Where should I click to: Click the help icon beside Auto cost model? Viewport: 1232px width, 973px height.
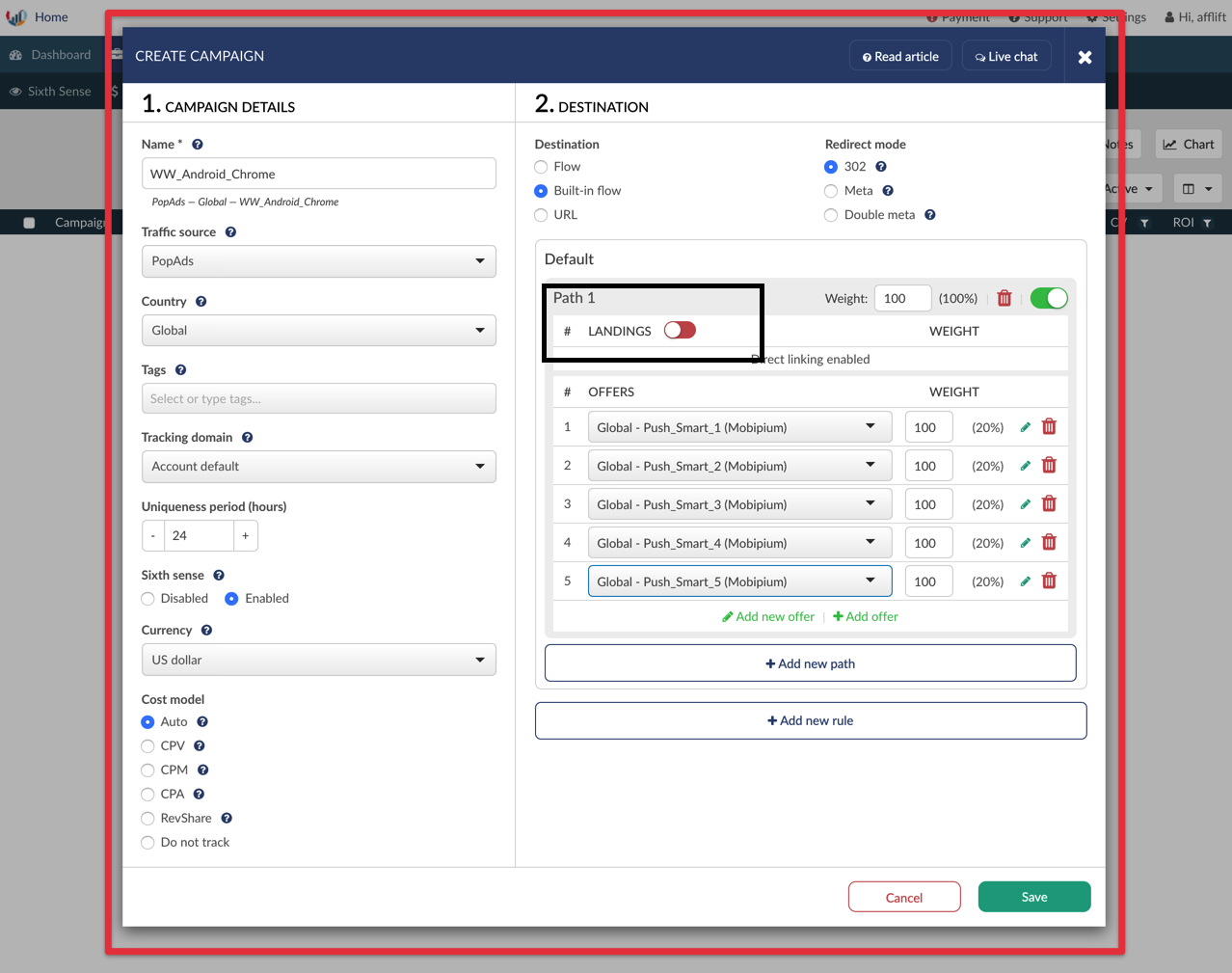pyautogui.click(x=202, y=722)
